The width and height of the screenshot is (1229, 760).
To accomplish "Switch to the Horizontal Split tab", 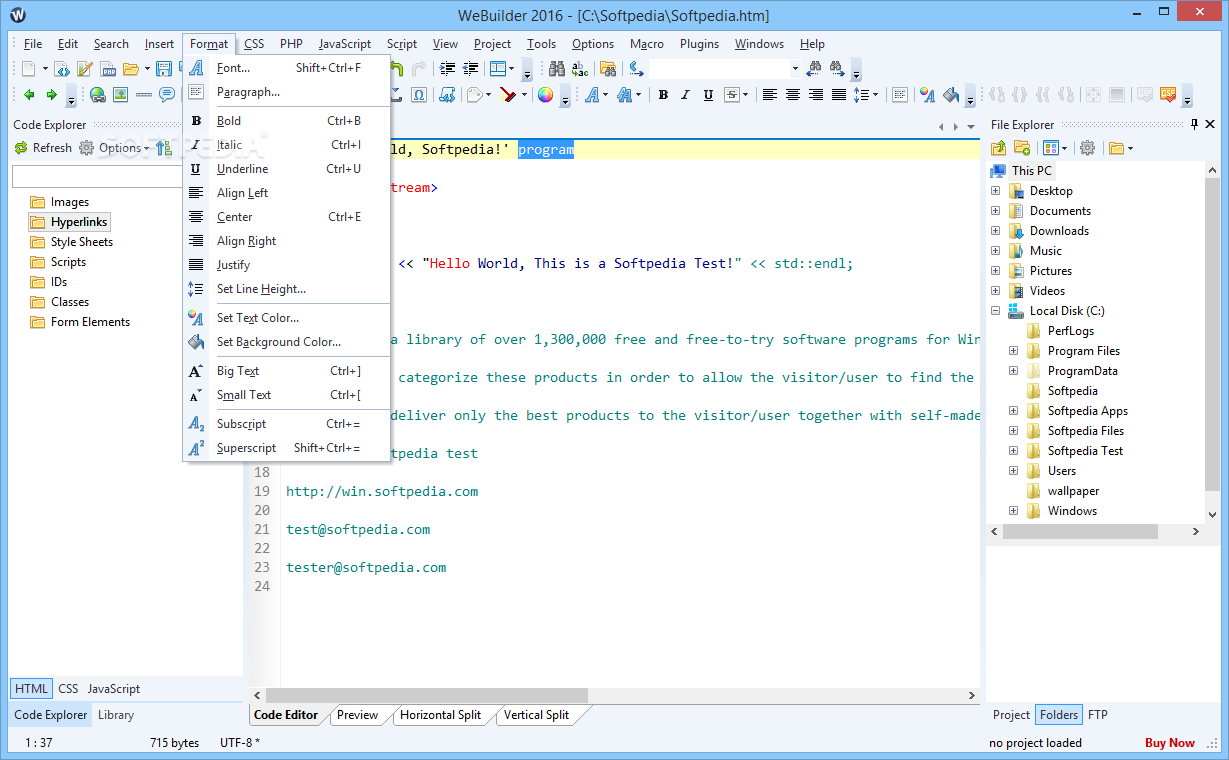I will click(440, 715).
